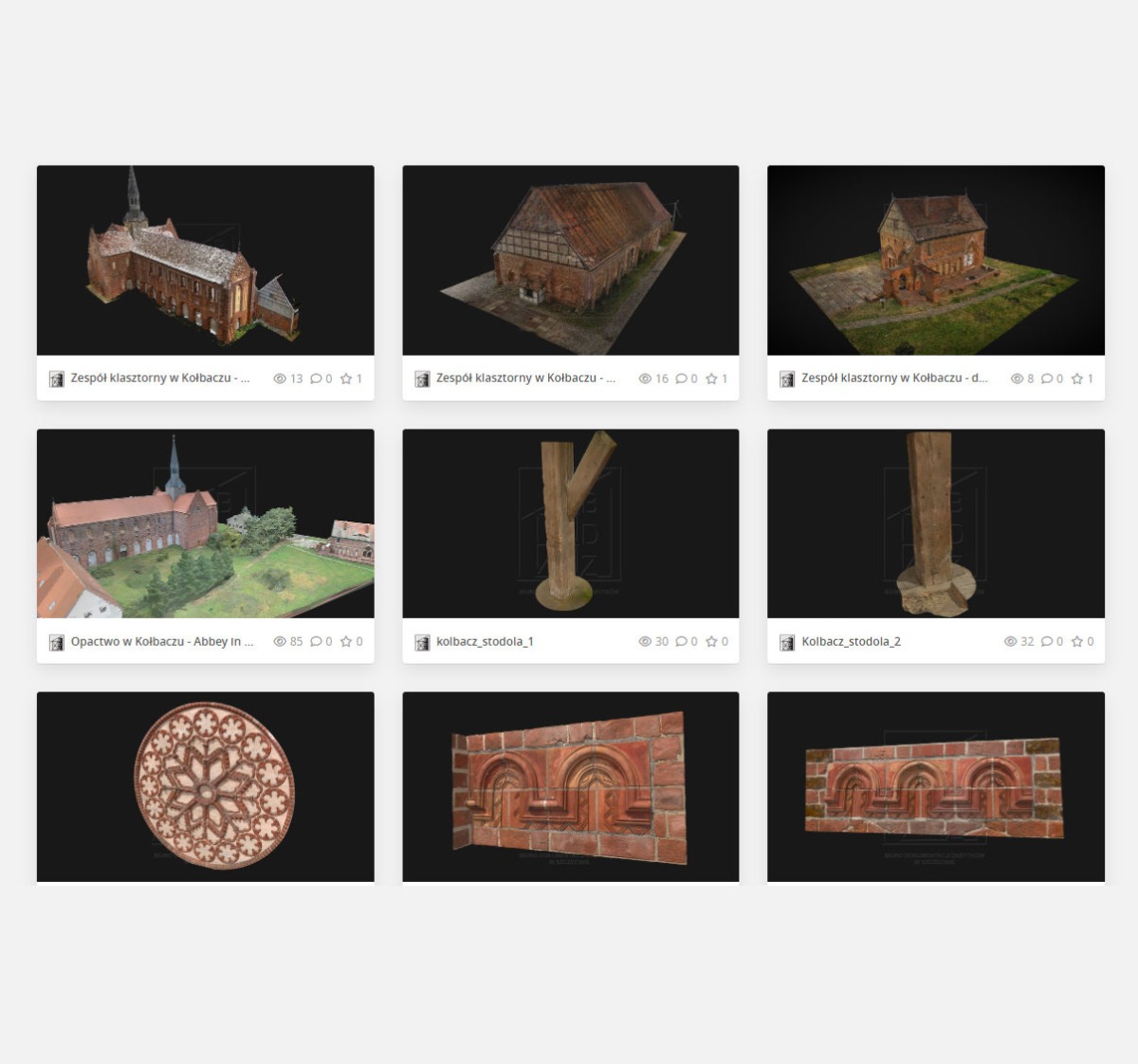Click the star icon on the kolbacz_stodola_1 card
Image resolution: width=1138 pixels, height=1064 pixels.
click(x=711, y=642)
